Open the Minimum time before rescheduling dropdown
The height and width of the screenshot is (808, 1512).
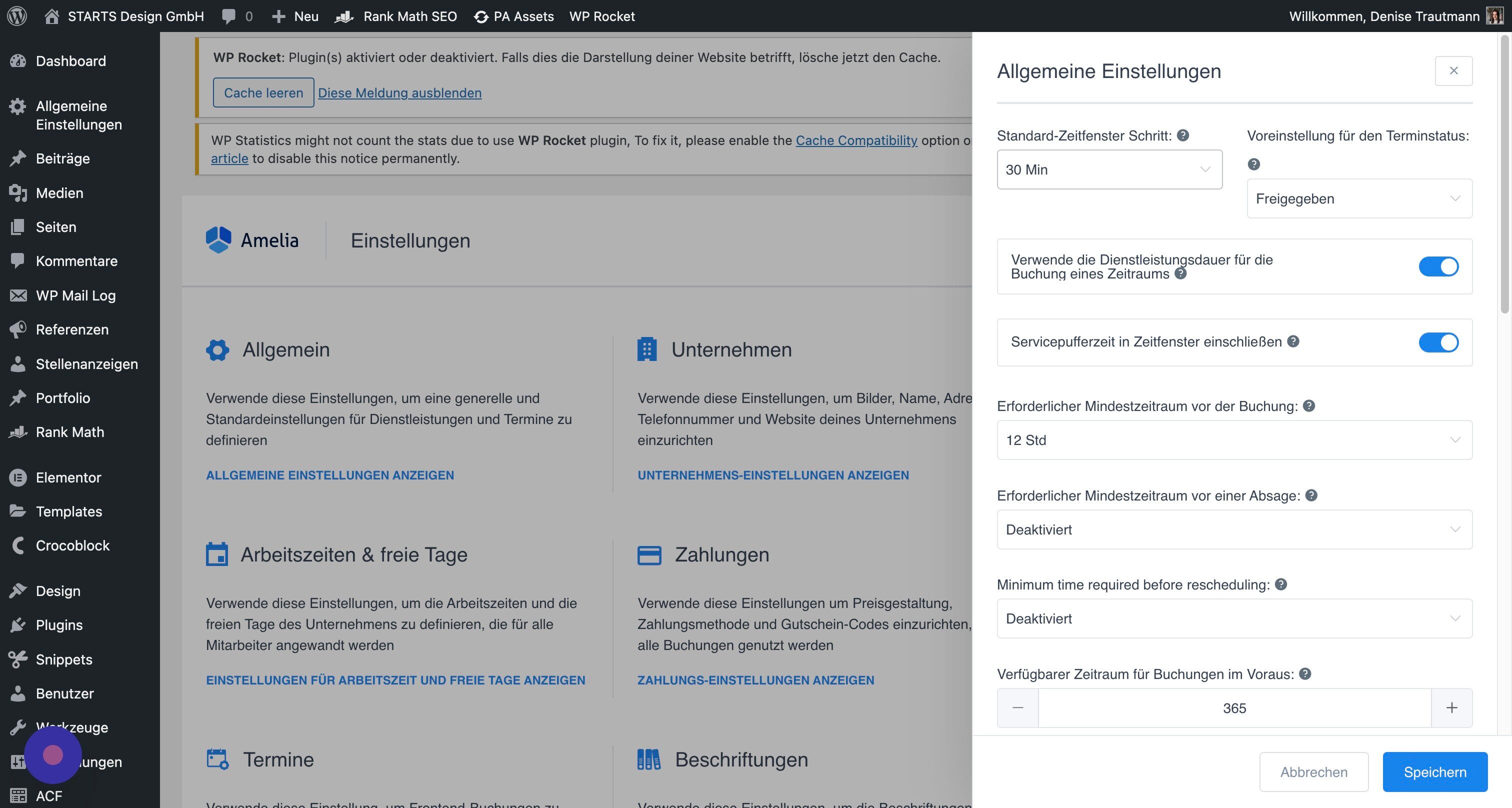[1234, 618]
